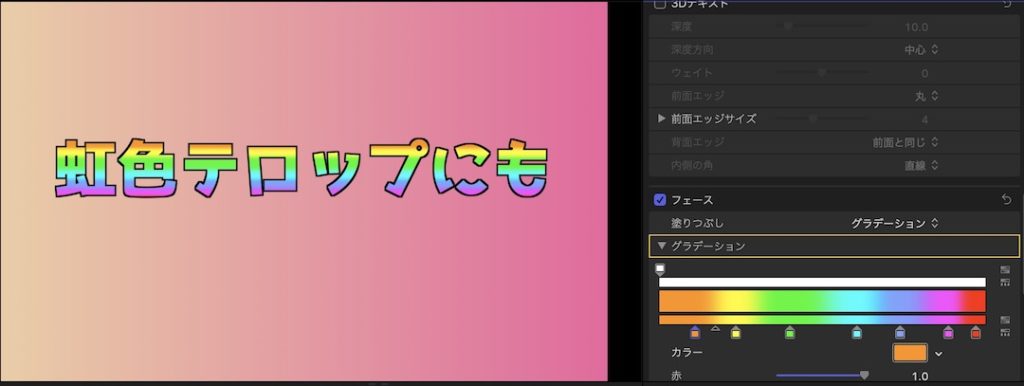Screen dimensions: 1024x386
Task: Open the orange カラー swatch well
Action: click(910, 353)
